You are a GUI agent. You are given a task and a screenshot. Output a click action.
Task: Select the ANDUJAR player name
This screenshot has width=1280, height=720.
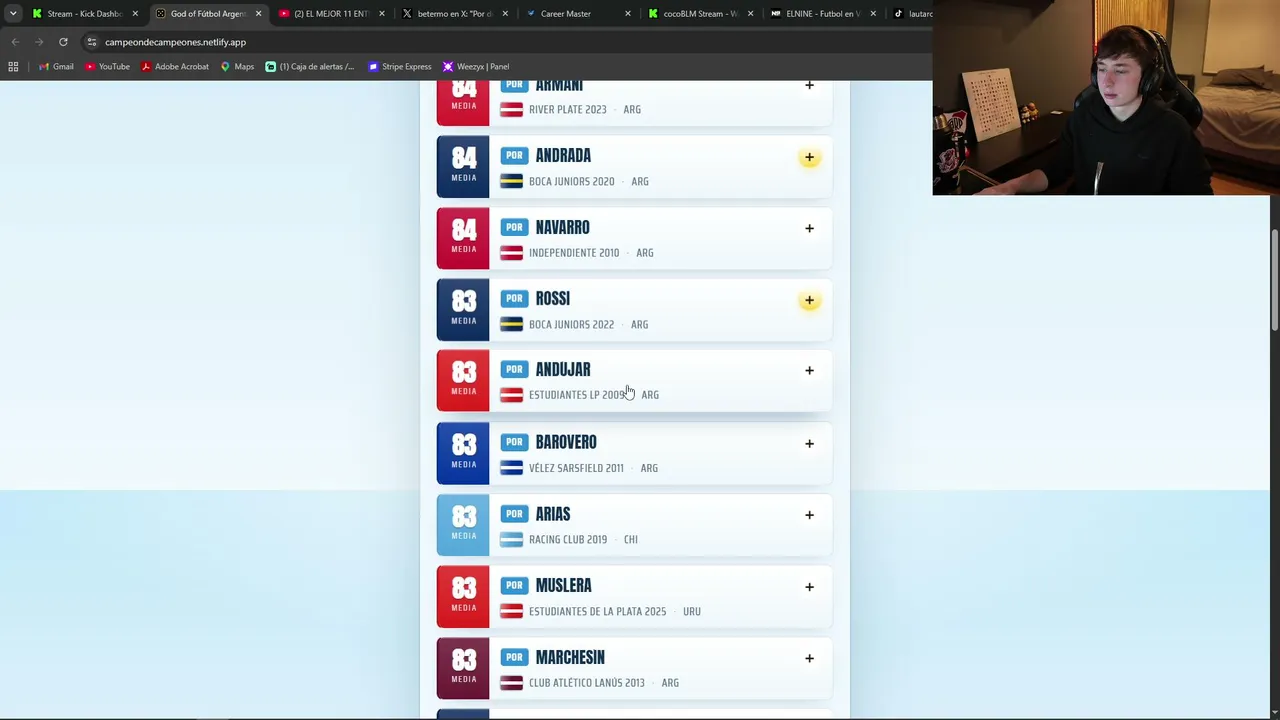coord(563,369)
